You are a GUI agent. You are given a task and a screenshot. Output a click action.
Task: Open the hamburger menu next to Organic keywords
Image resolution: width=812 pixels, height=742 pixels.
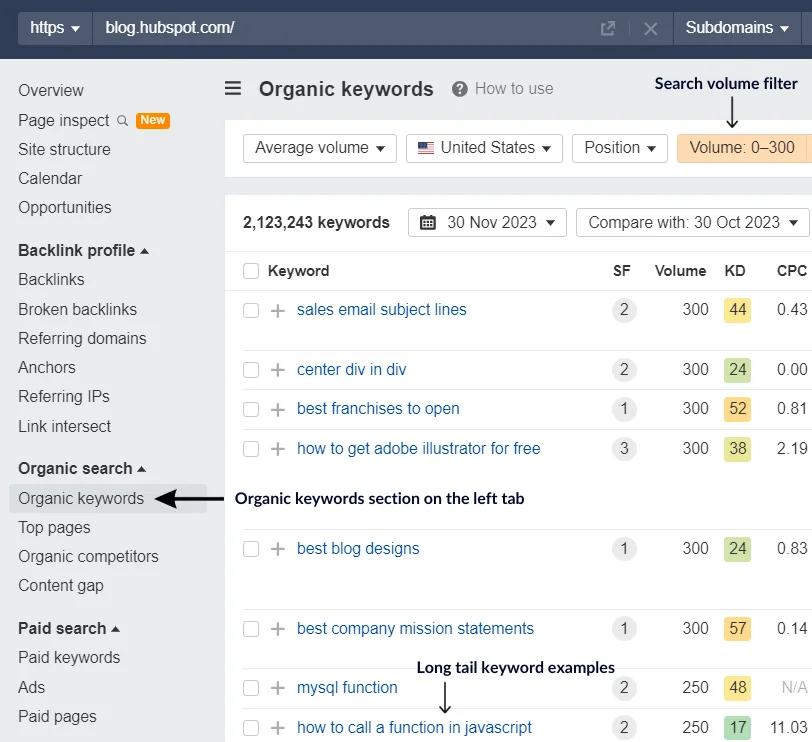232,89
